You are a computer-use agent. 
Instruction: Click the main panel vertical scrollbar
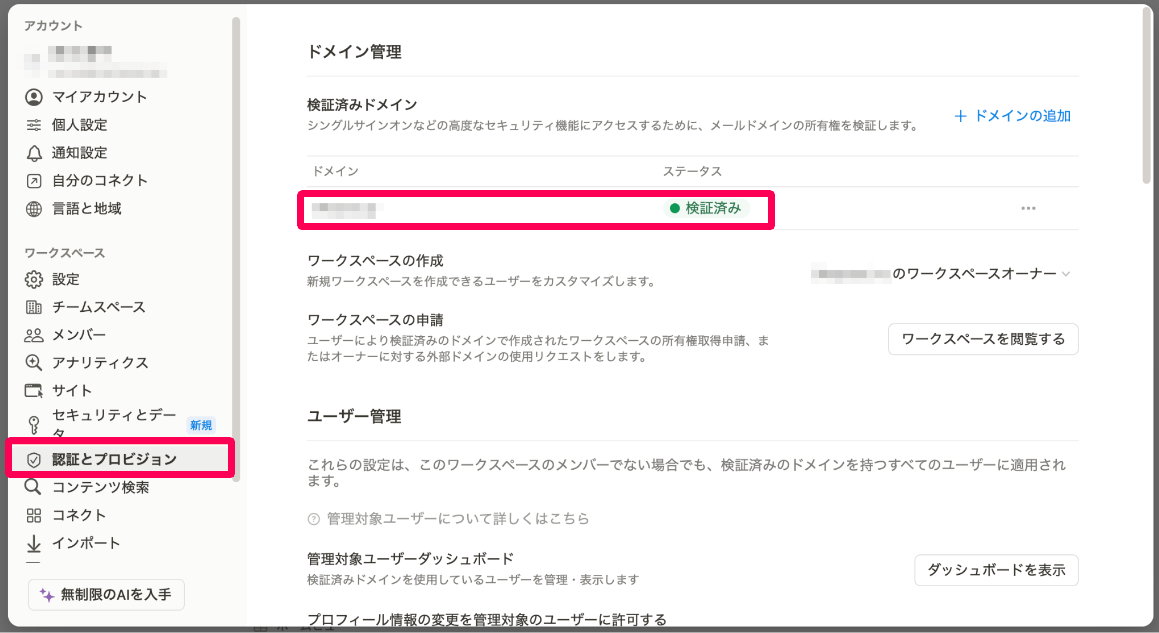(1146, 96)
